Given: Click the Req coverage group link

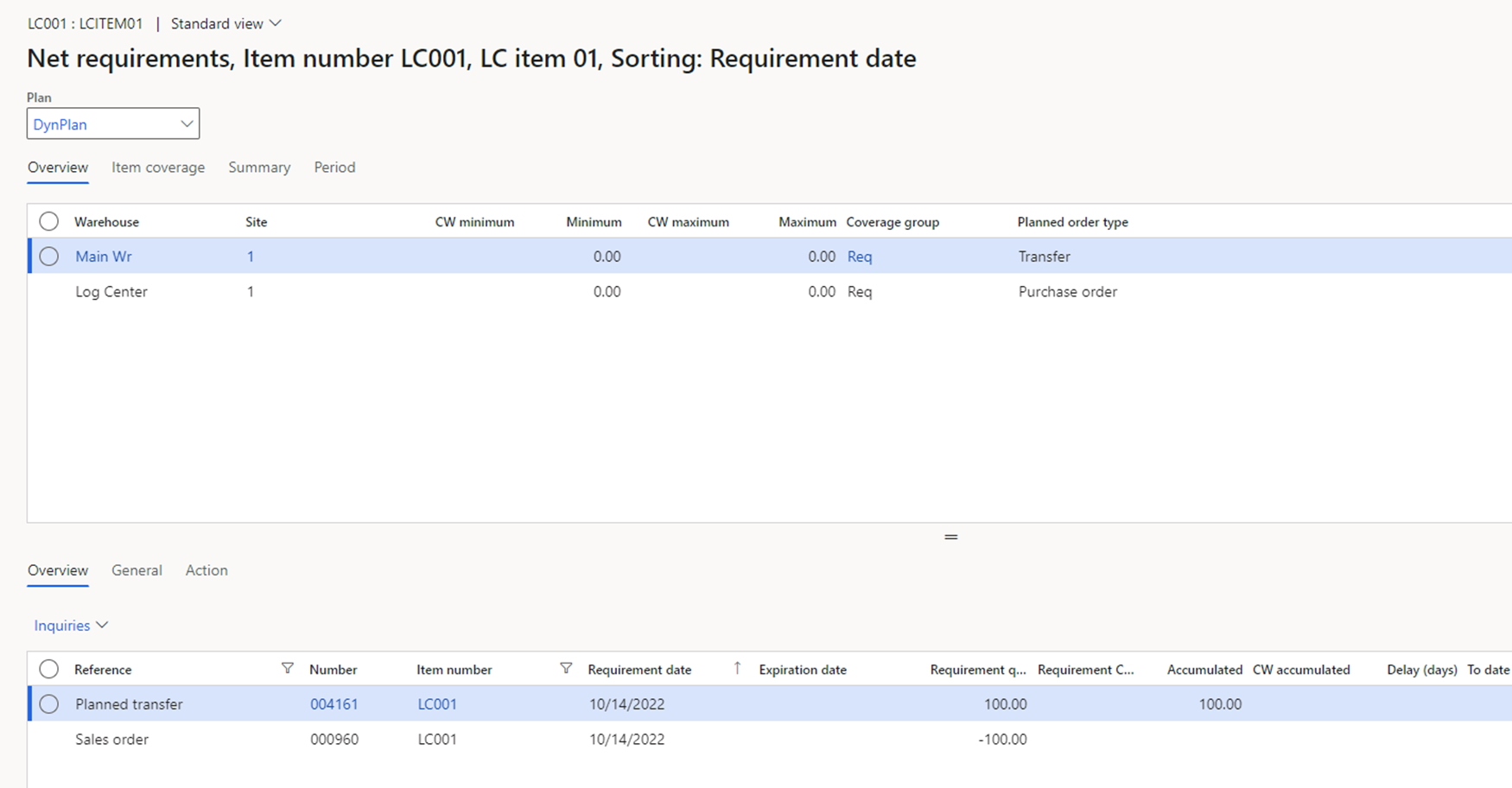Looking at the screenshot, I should (x=860, y=257).
